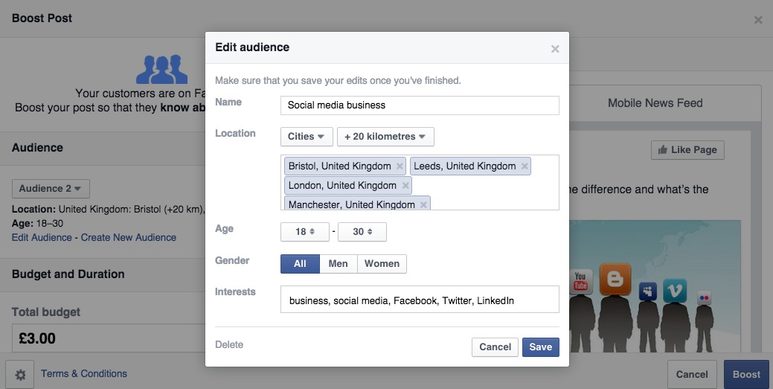Remove Leeds, United Kingdom location tag

[x=525, y=166]
